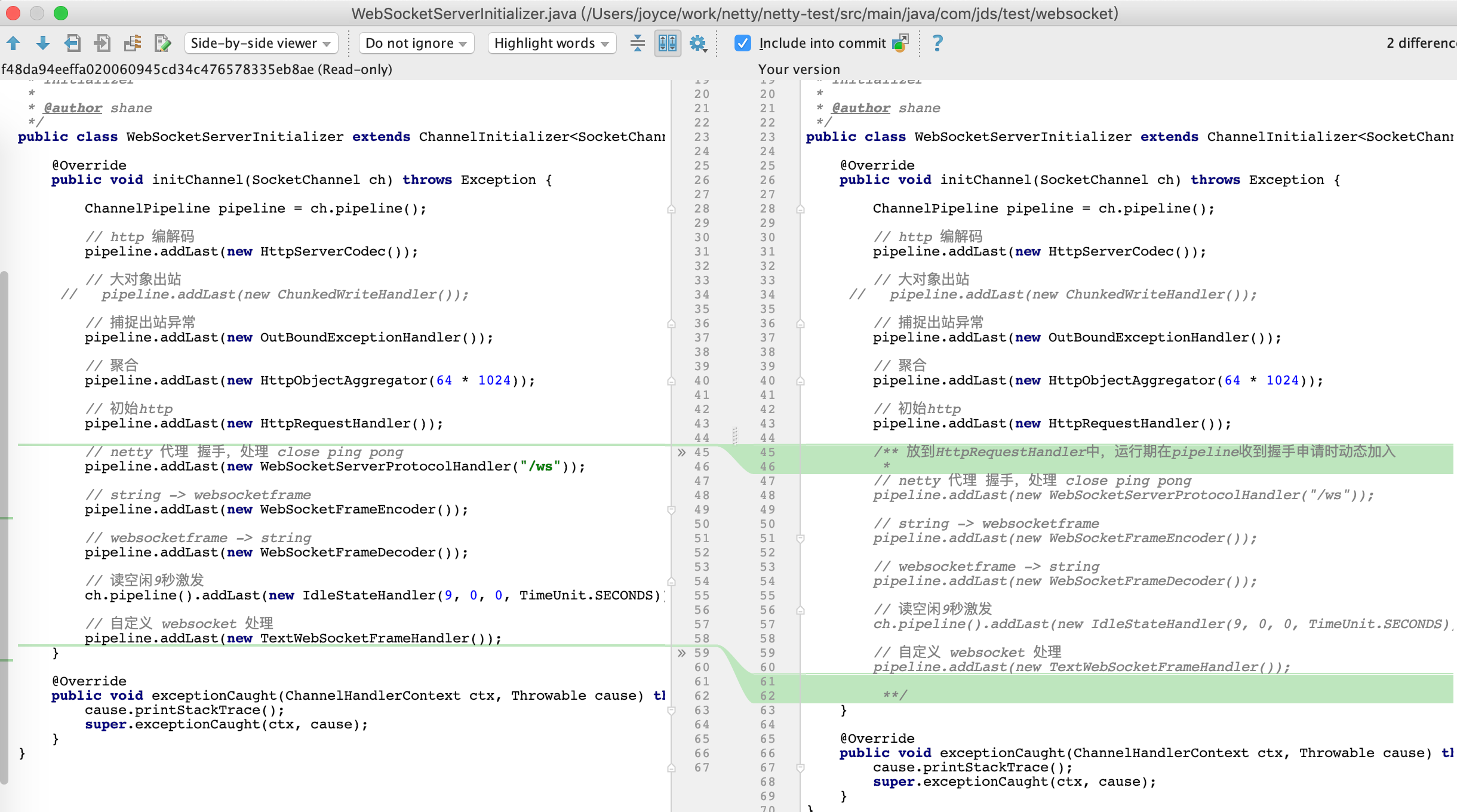
Task: Open Highlight words dropdown
Action: (x=551, y=43)
